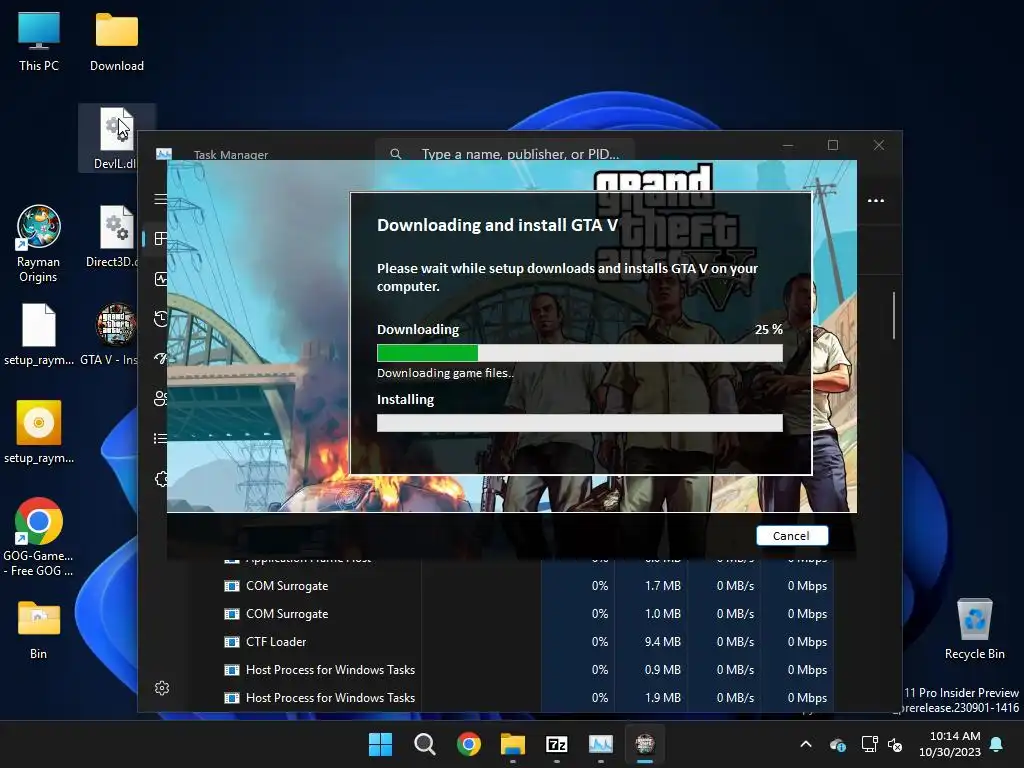Click the Downloading progress bar
Screen dimensions: 1024x768
[x=579, y=353]
